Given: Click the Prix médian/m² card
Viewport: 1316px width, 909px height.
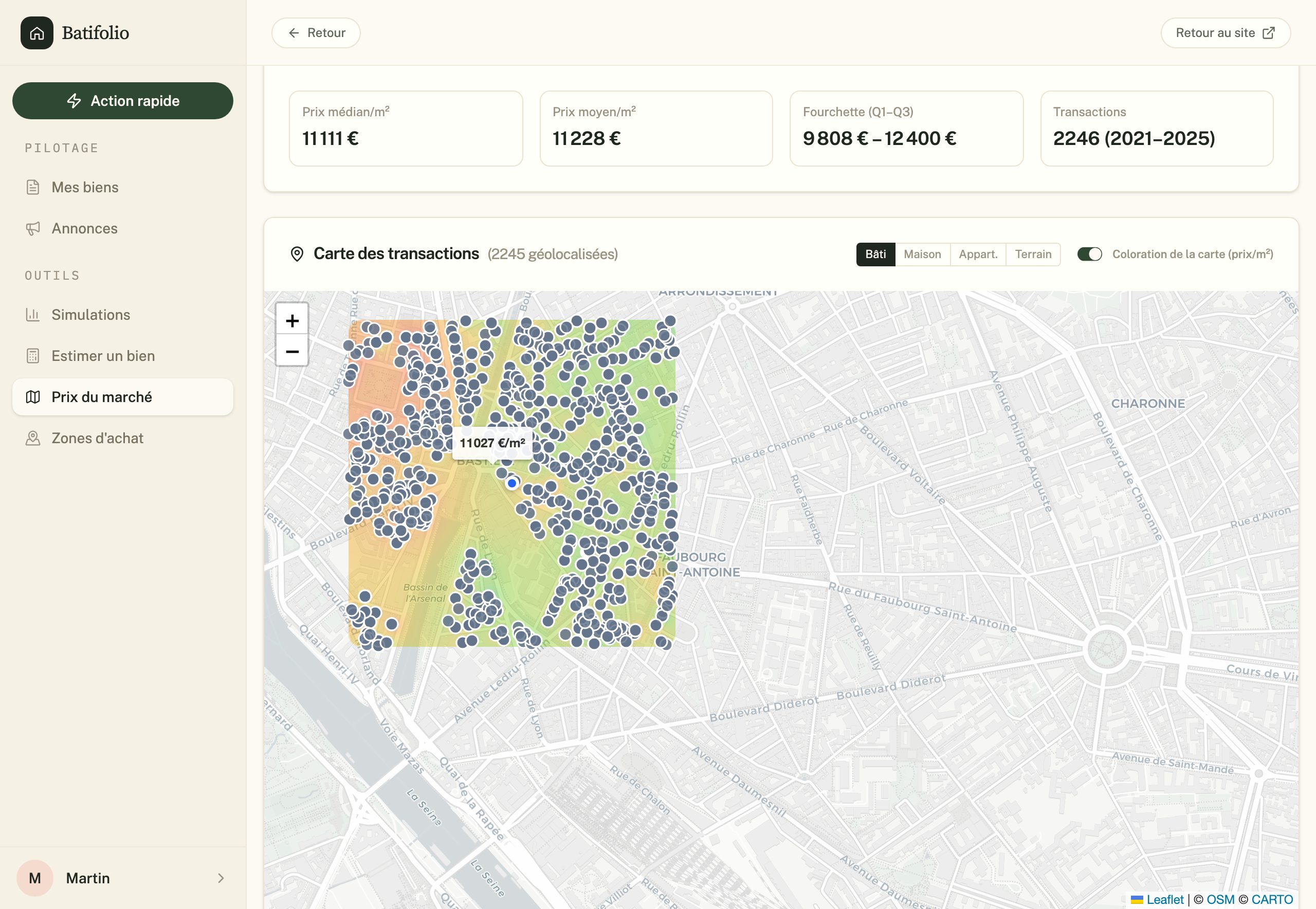Looking at the screenshot, I should 406,129.
